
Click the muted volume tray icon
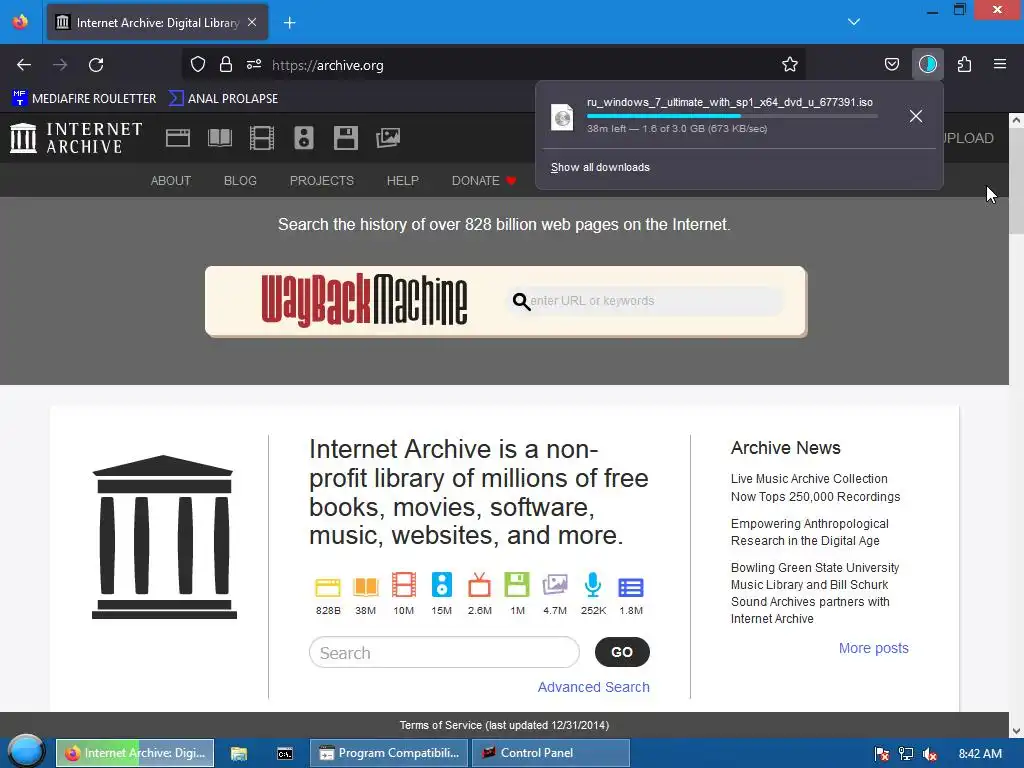930,754
